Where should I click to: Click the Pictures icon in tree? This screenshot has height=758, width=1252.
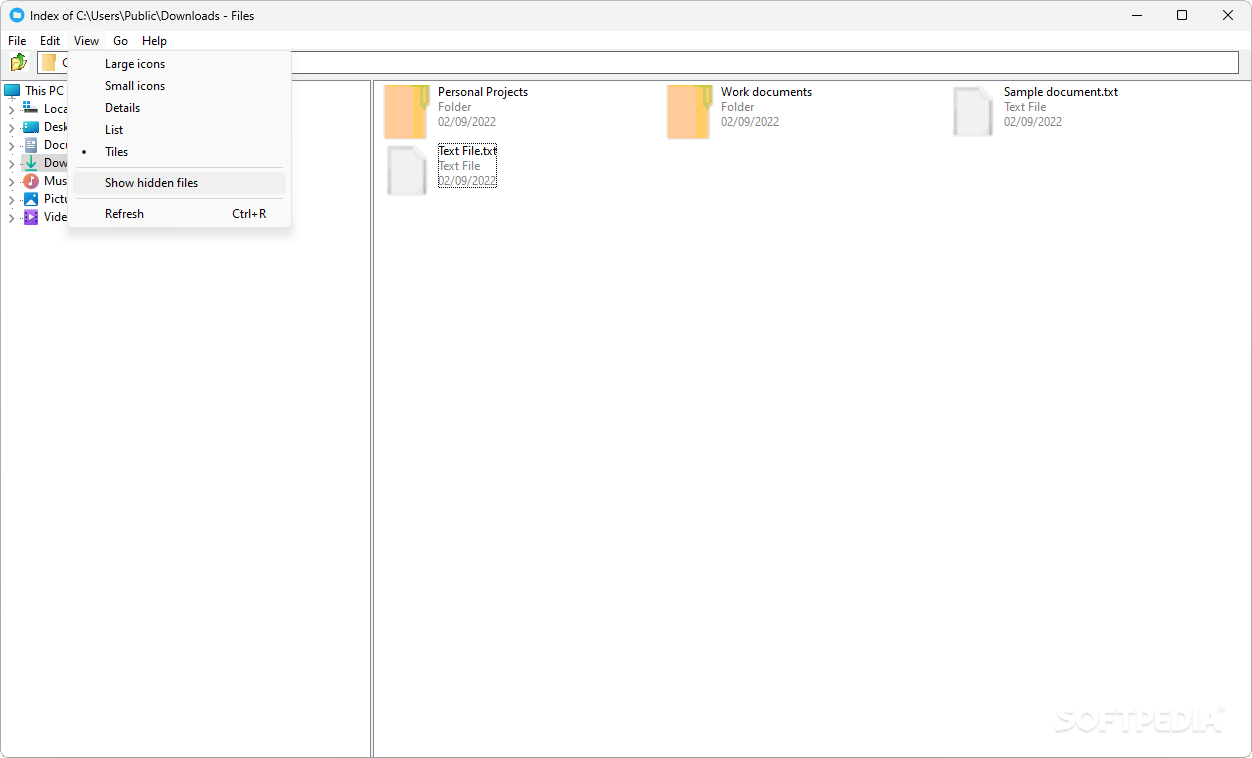coord(31,198)
